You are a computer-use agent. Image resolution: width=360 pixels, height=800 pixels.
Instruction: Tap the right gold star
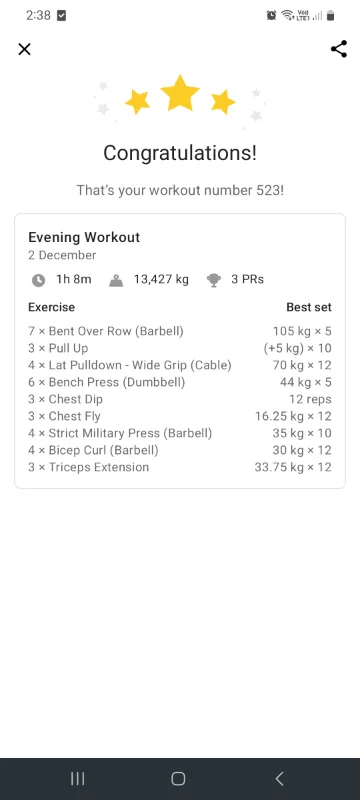(x=223, y=102)
